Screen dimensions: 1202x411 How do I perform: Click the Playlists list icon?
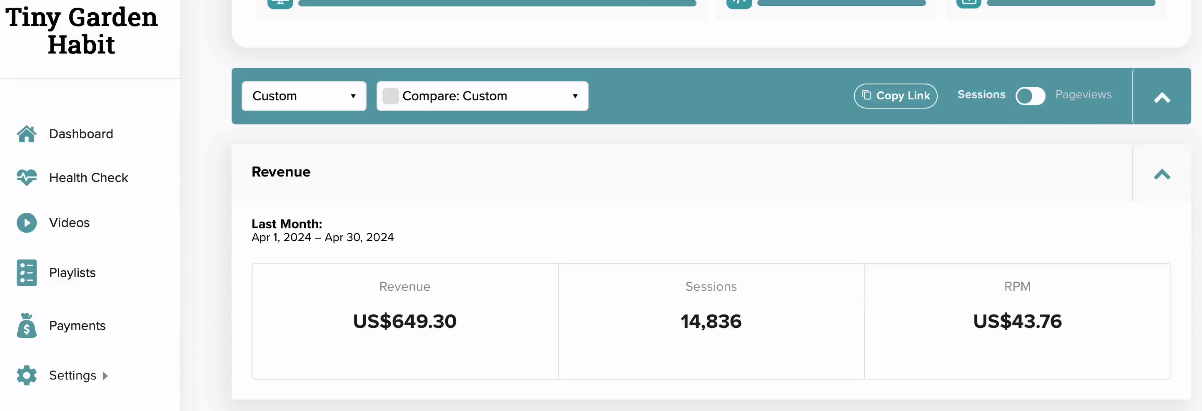(x=27, y=272)
